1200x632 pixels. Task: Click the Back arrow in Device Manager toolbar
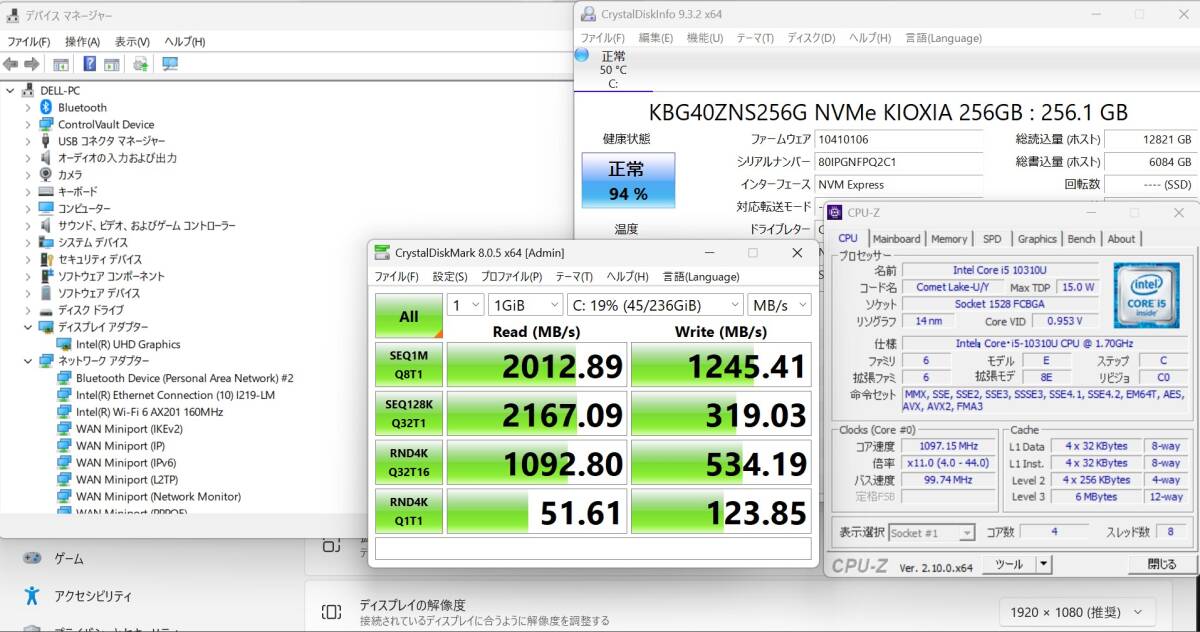pyautogui.click(x=11, y=64)
